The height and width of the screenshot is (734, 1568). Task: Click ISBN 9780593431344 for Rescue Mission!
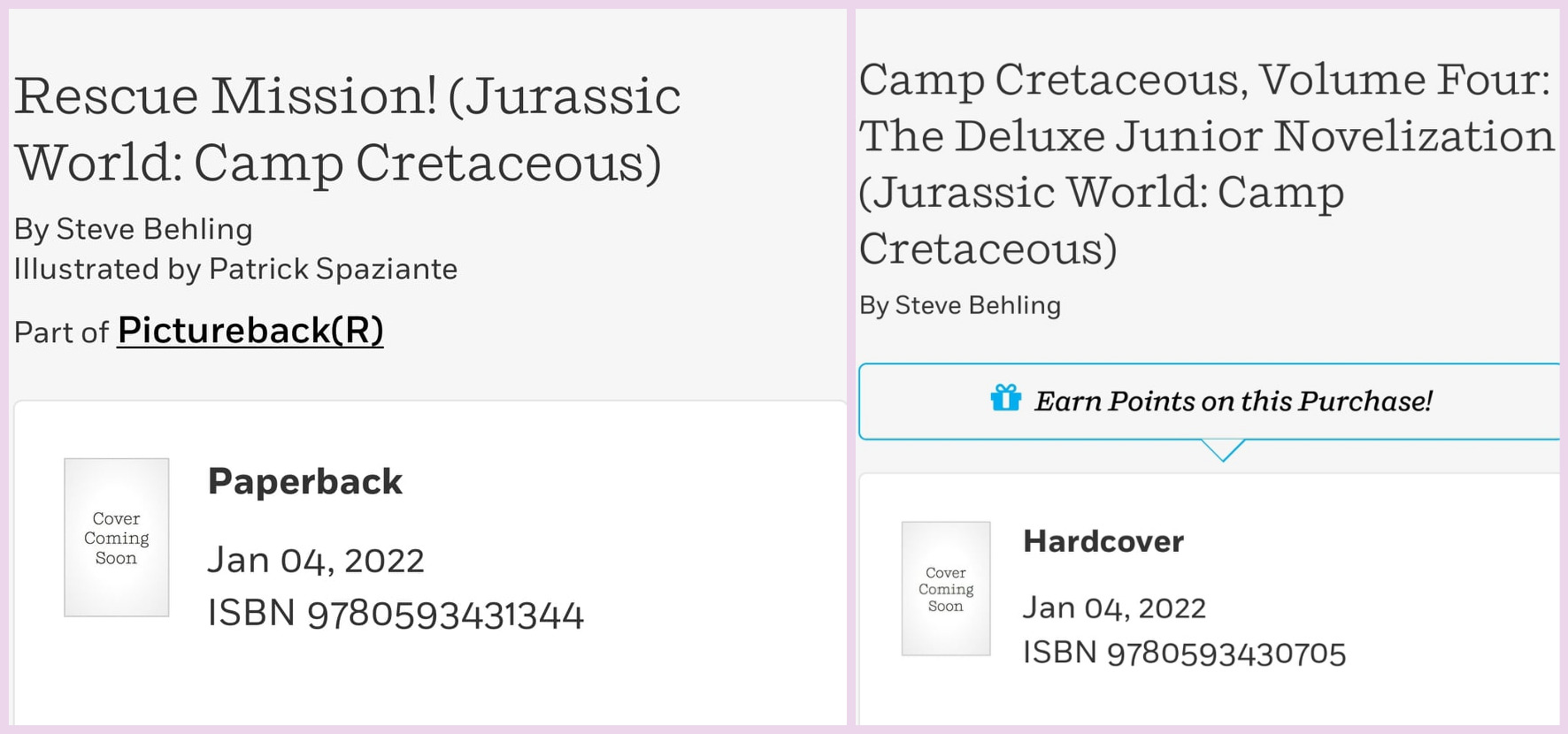(395, 612)
